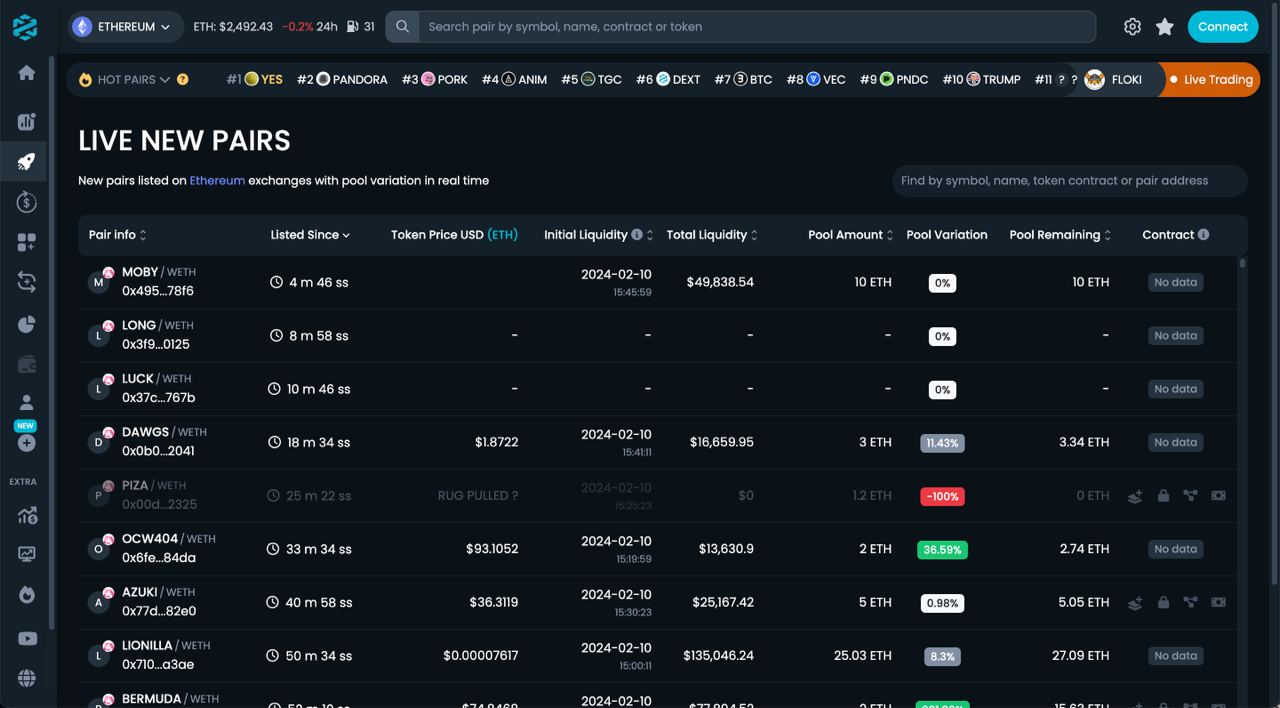
Task: Click the Find by symbol filter field
Action: pyautogui.click(x=1069, y=181)
